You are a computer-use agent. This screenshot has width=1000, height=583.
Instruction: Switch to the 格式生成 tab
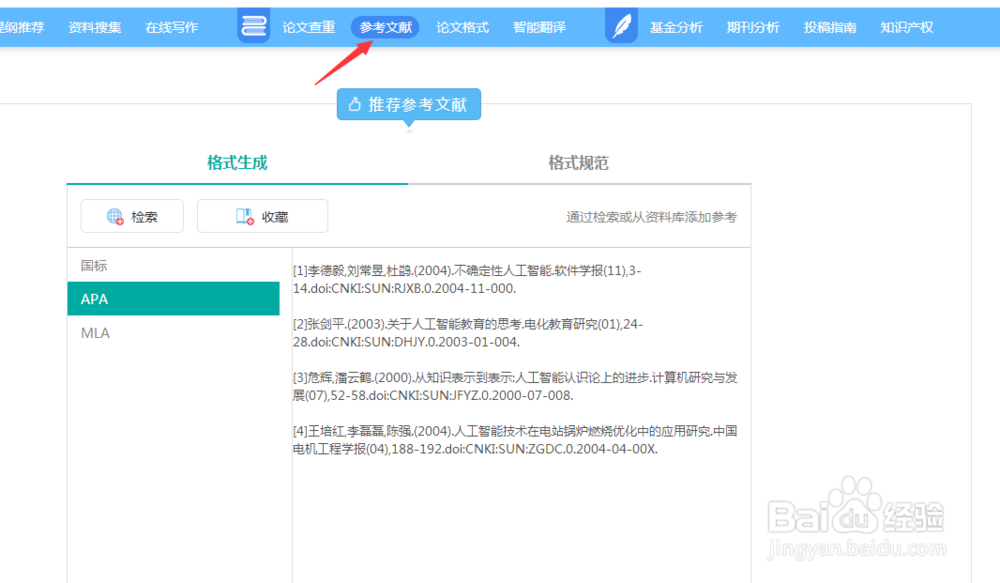pos(235,163)
